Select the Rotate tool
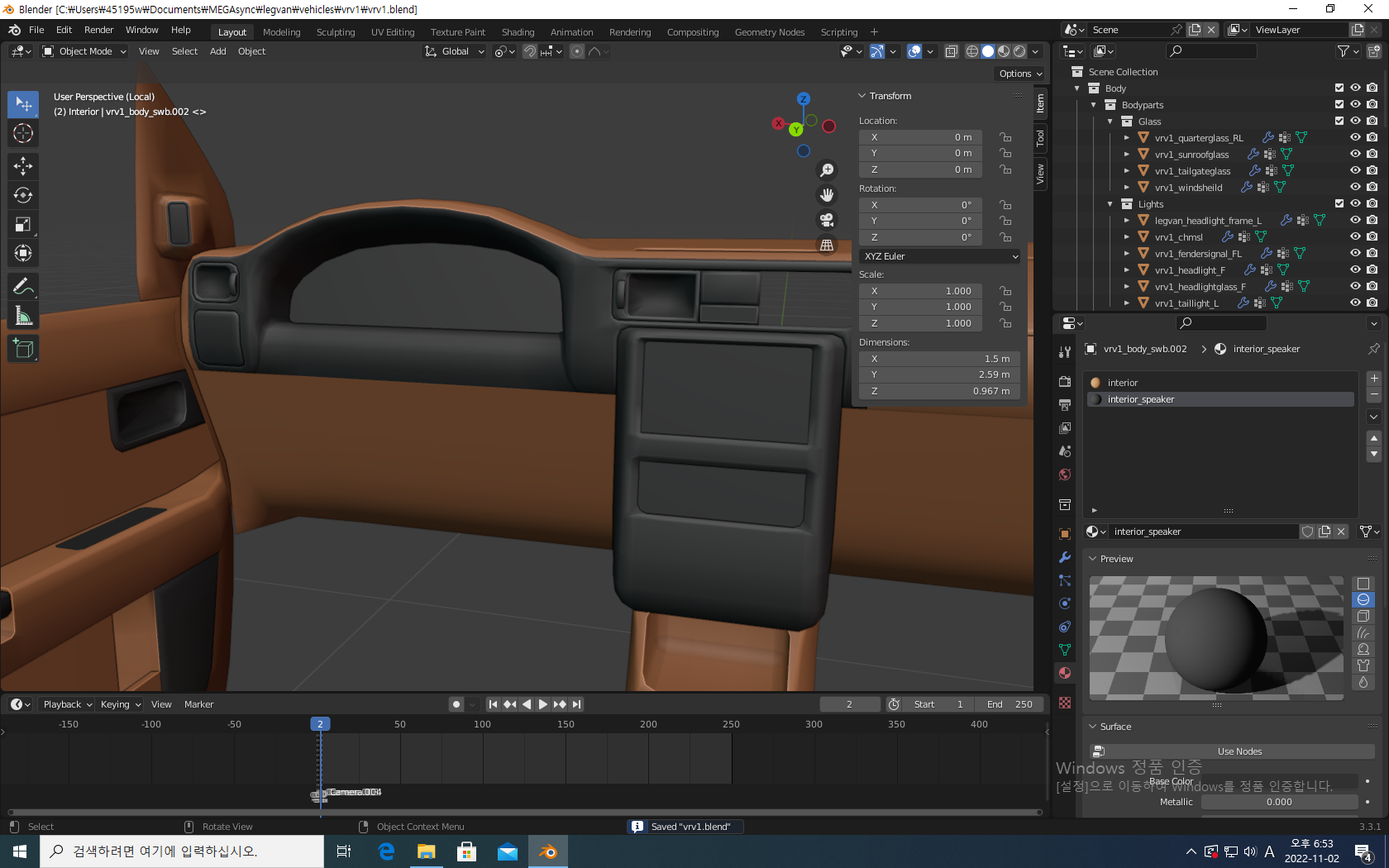 coord(23,195)
